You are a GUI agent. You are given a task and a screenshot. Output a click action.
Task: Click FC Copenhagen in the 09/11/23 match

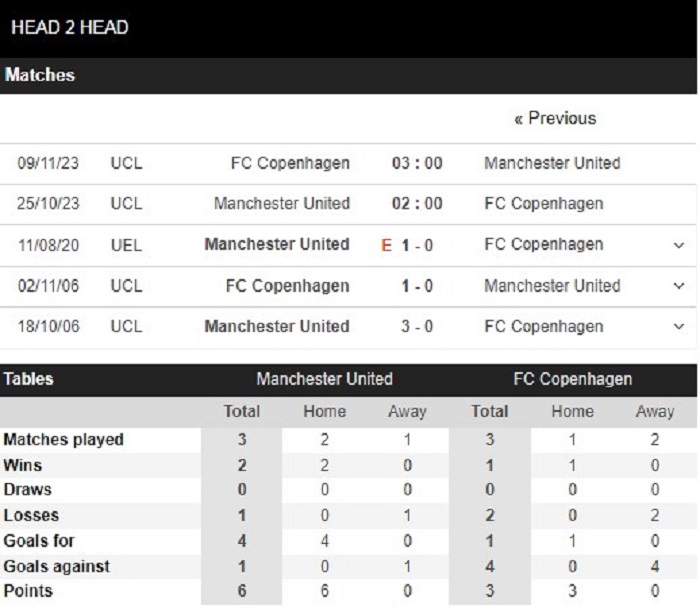(x=290, y=163)
